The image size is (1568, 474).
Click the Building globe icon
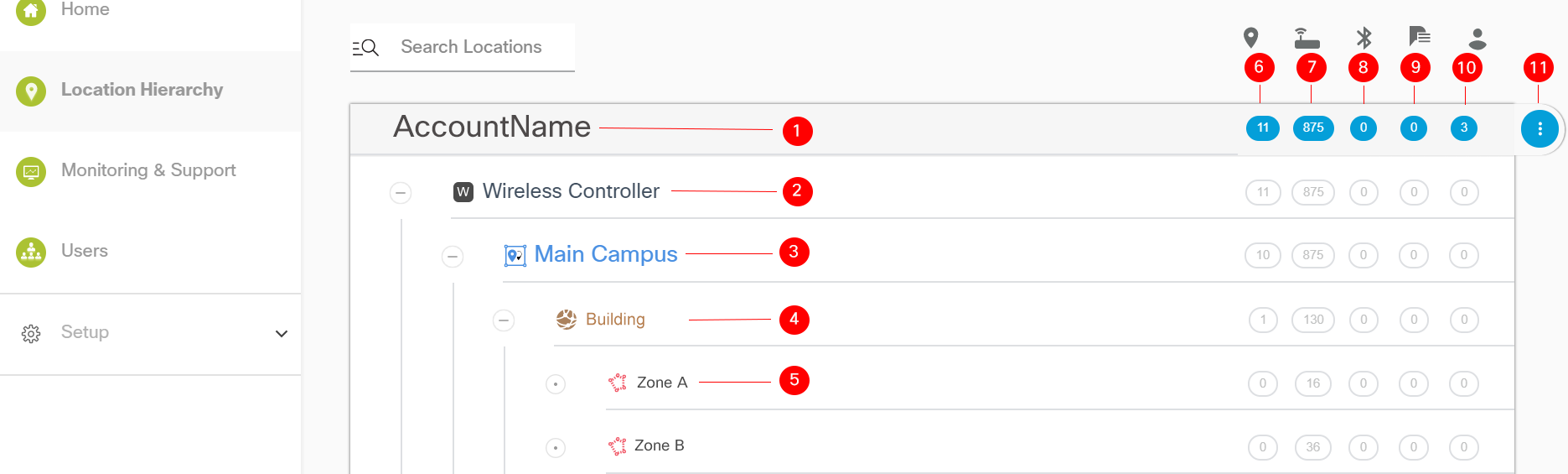click(x=567, y=319)
